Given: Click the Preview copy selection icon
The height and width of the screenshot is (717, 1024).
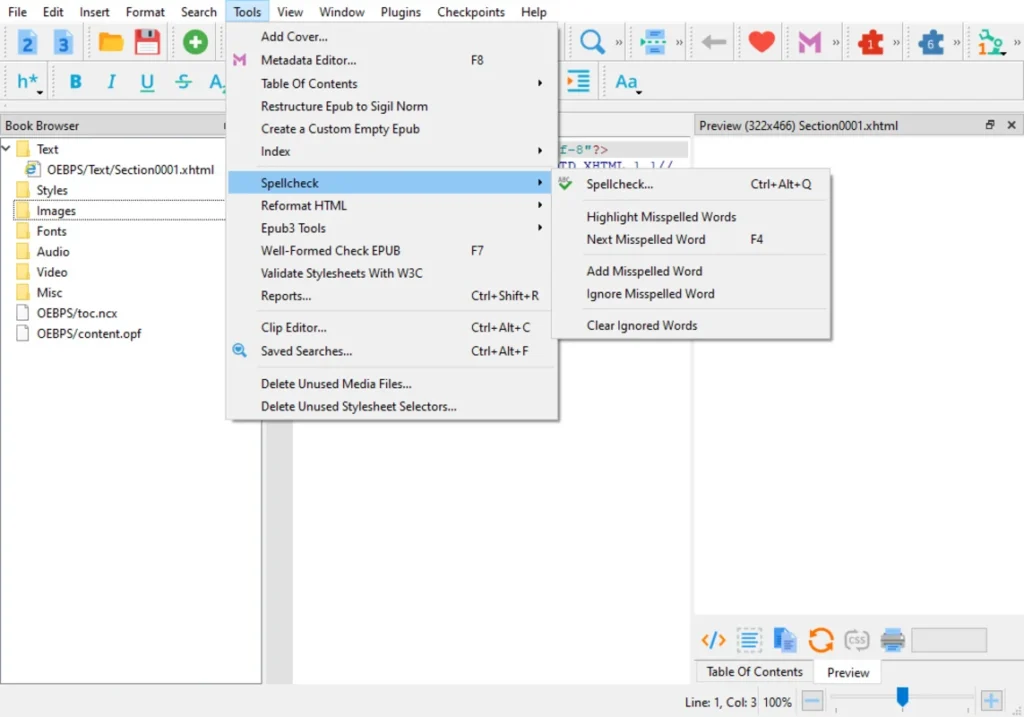Looking at the screenshot, I should tap(785, 640).
